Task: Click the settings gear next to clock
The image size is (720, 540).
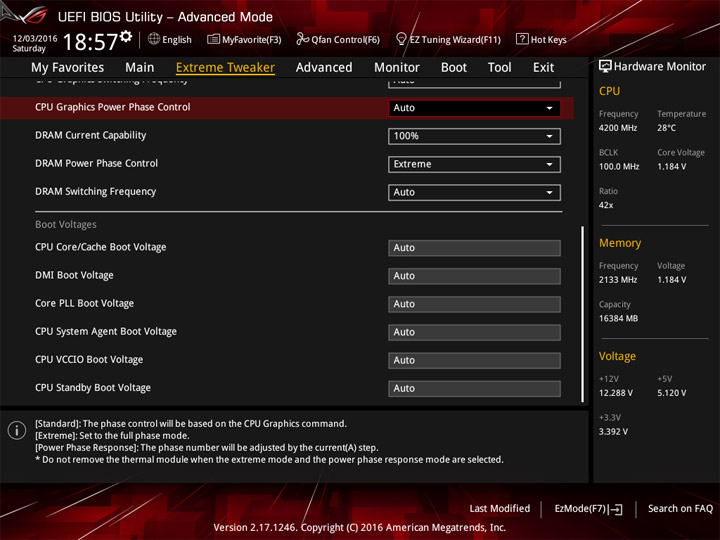Action: click(125, 36)
